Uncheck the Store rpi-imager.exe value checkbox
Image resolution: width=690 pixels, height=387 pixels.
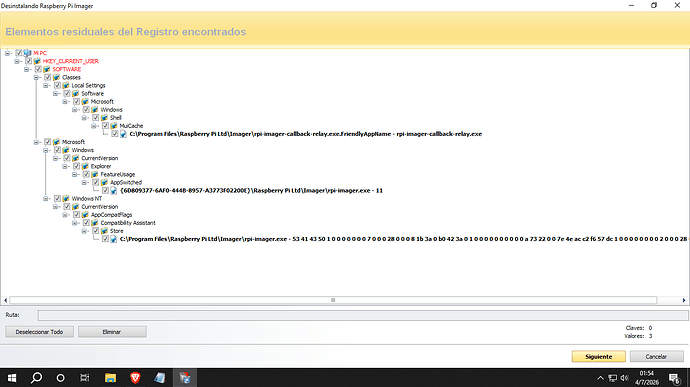point(105,239)
